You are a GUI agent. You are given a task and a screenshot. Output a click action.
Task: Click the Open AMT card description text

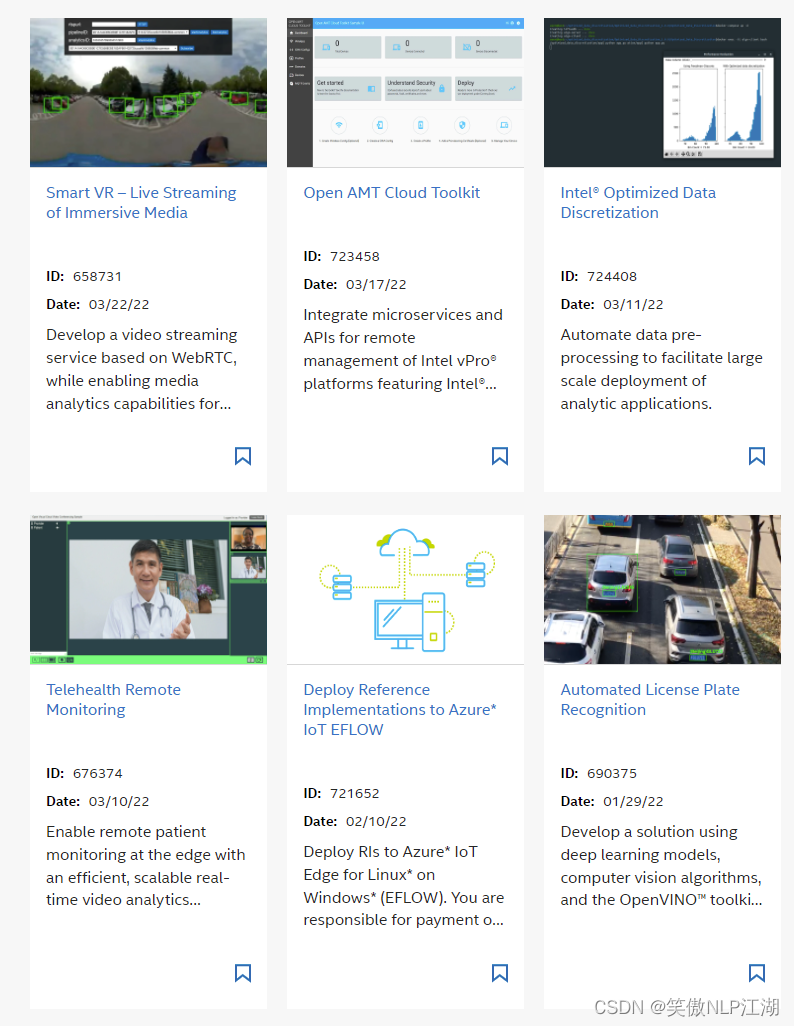[403, 348]
